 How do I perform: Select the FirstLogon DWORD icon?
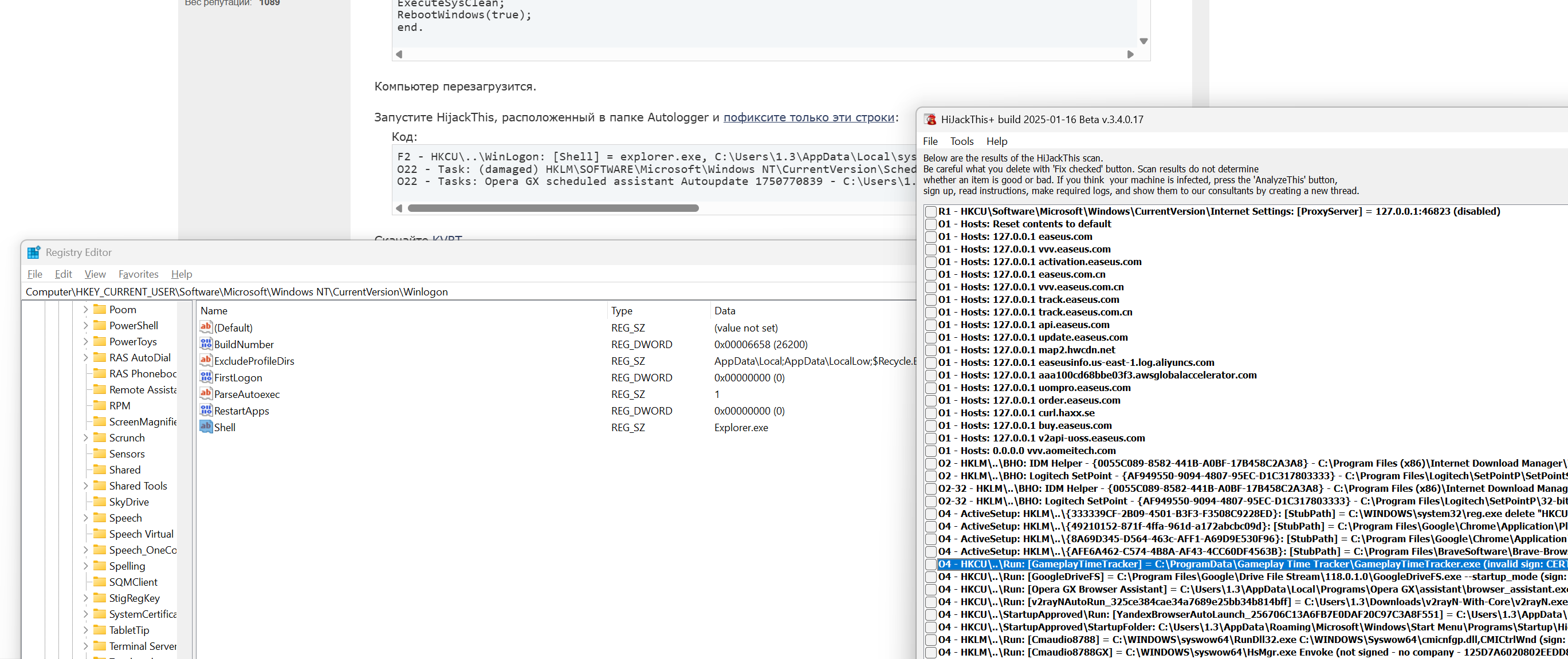pyautogui.click(x=206, y=377)
